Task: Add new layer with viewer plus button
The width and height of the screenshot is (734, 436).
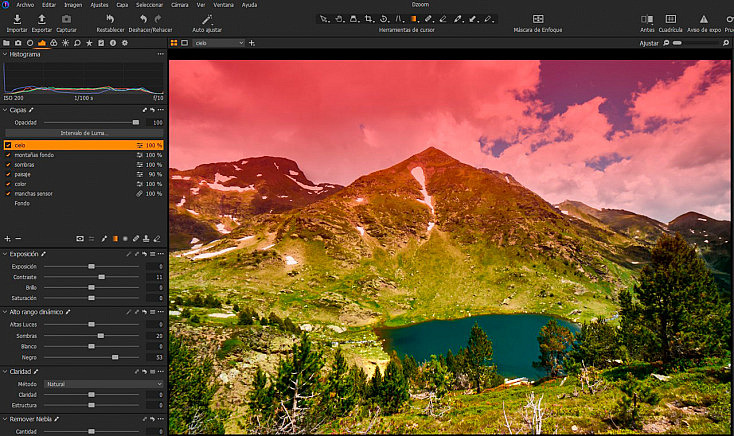Action: [x=252, y=43]
